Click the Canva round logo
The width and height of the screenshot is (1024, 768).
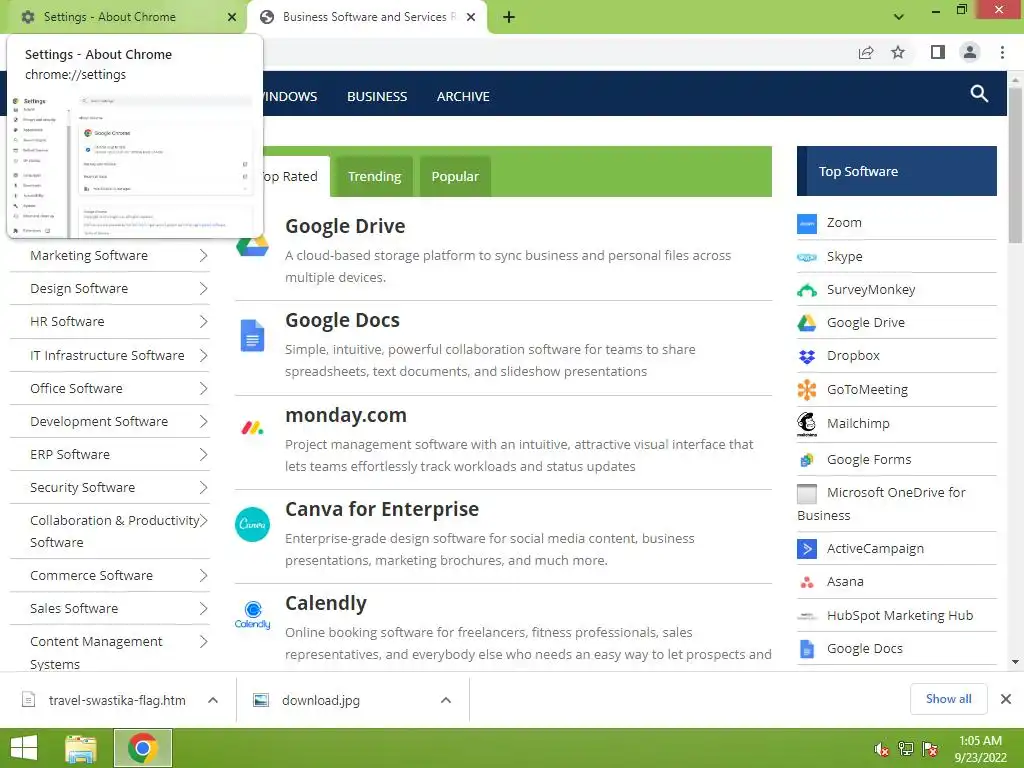click(x=252, y=524)
